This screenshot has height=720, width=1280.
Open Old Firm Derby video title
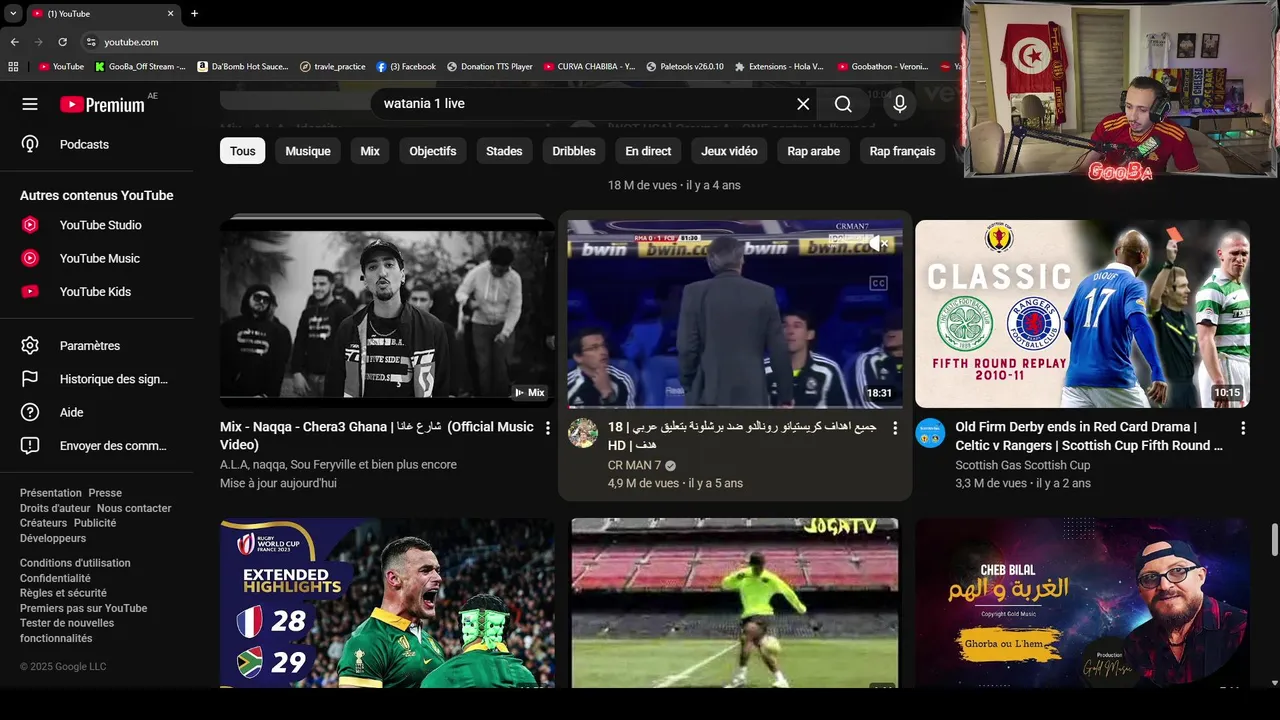pos(1089,436)
